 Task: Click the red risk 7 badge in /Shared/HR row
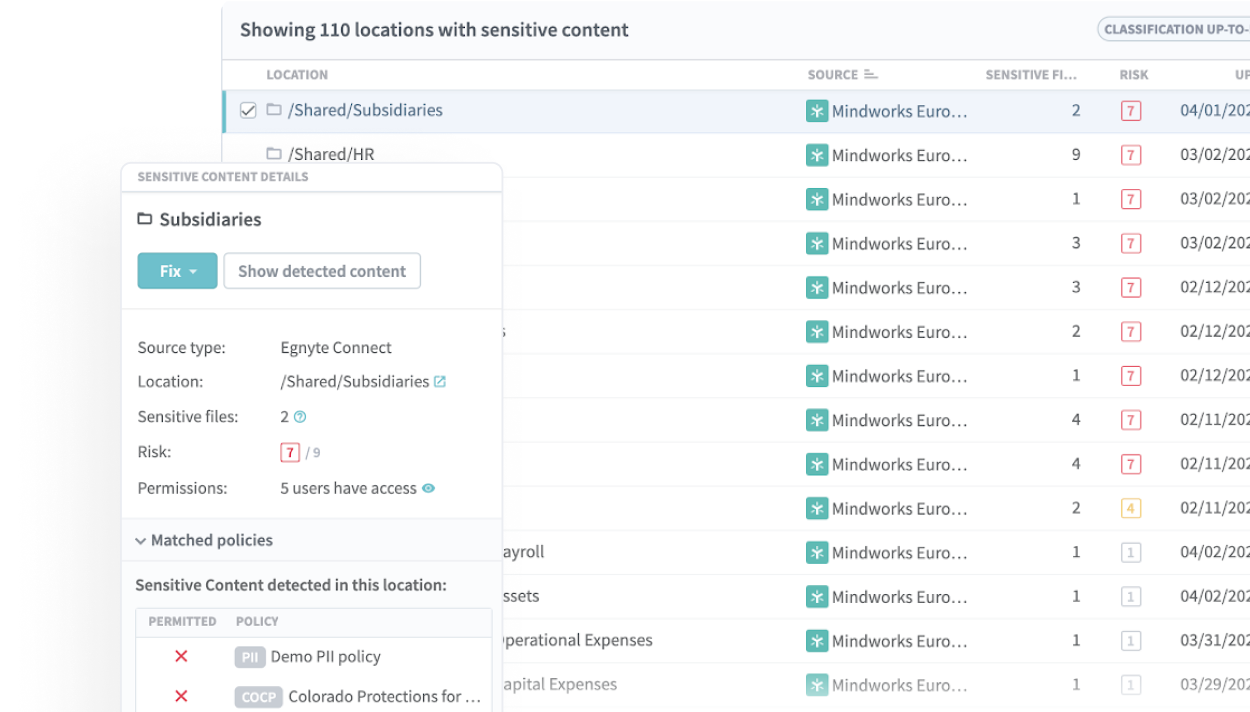(1131, 155)
